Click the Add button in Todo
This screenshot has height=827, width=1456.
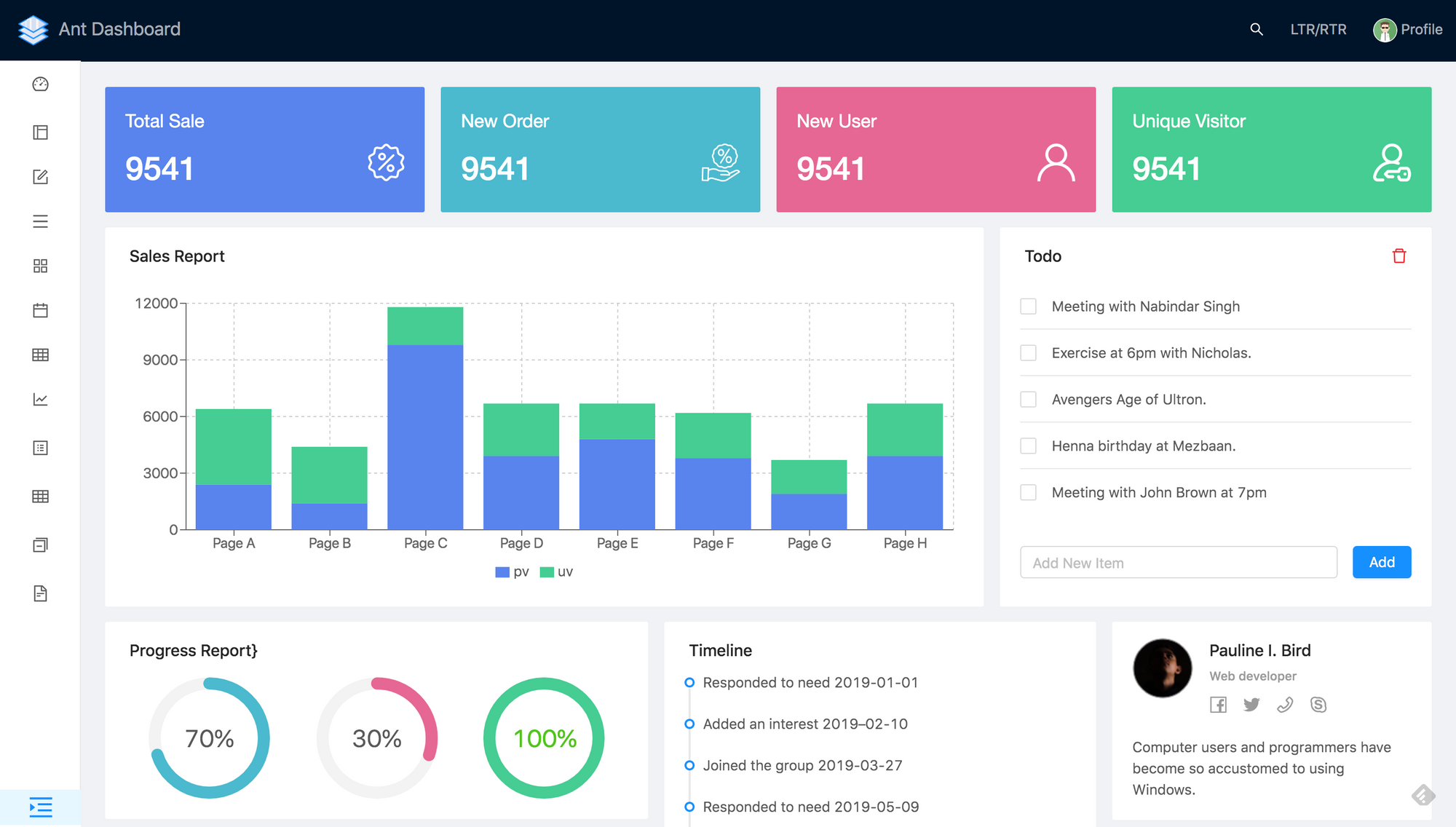click(1382, 561)
